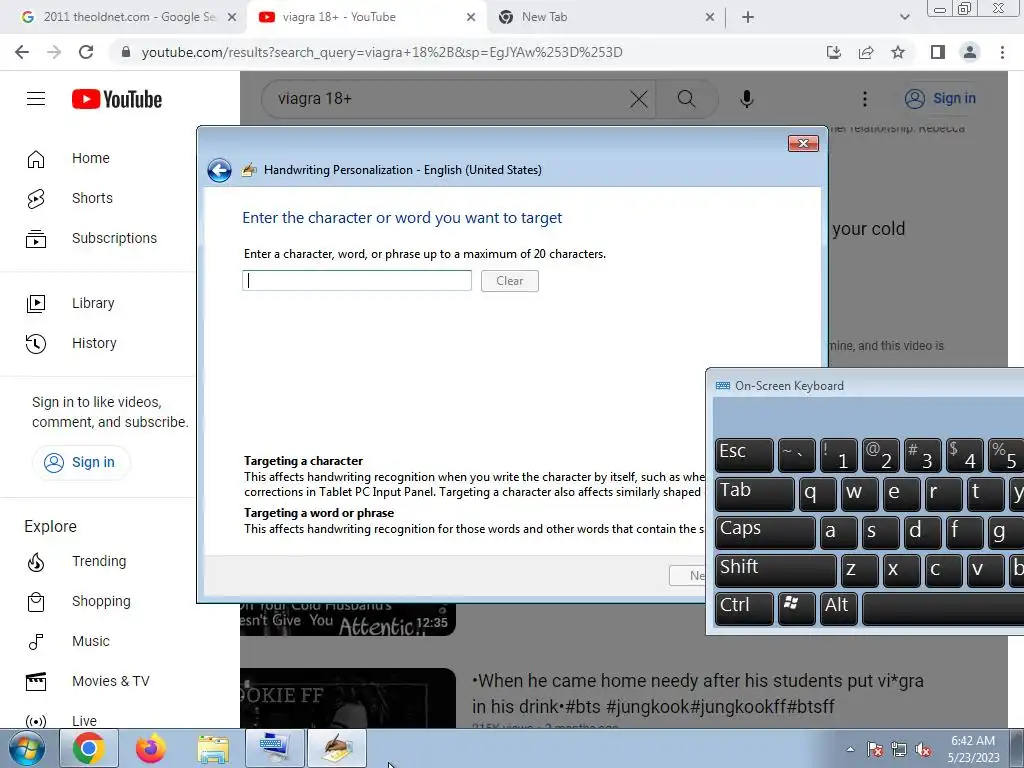Reload the page in Chrome
The width and height of the screenshot is (1024, 768).
pos(86,52)
